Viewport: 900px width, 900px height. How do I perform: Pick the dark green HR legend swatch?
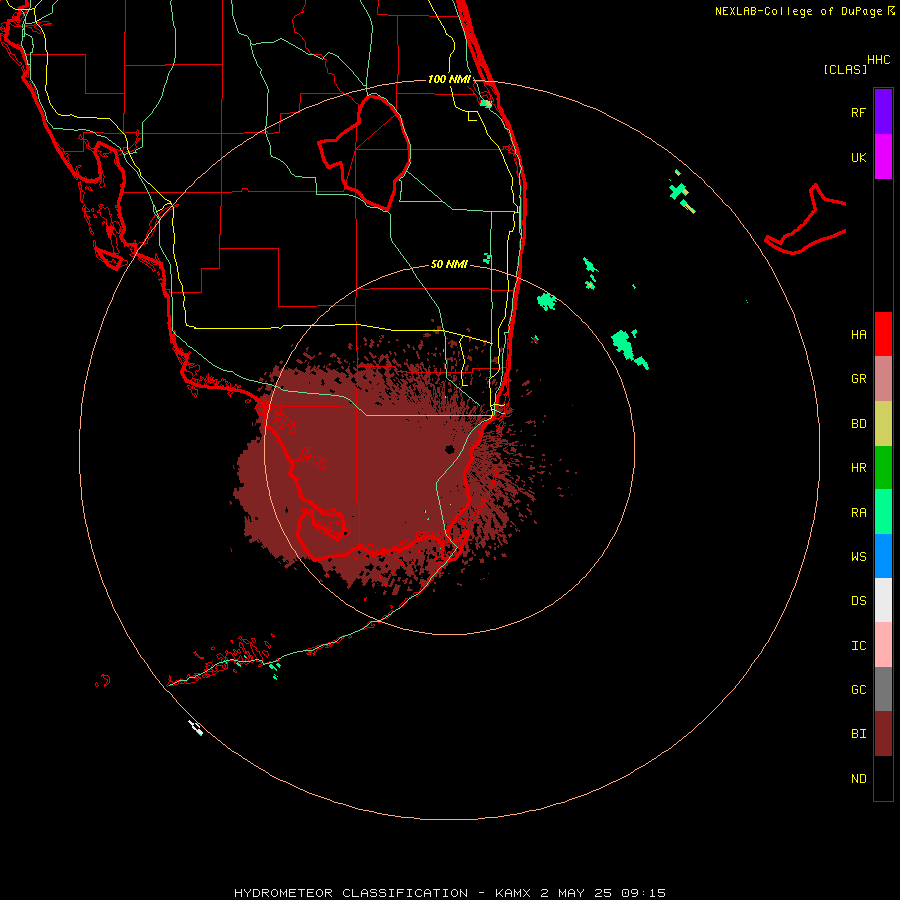coord(883,468)
